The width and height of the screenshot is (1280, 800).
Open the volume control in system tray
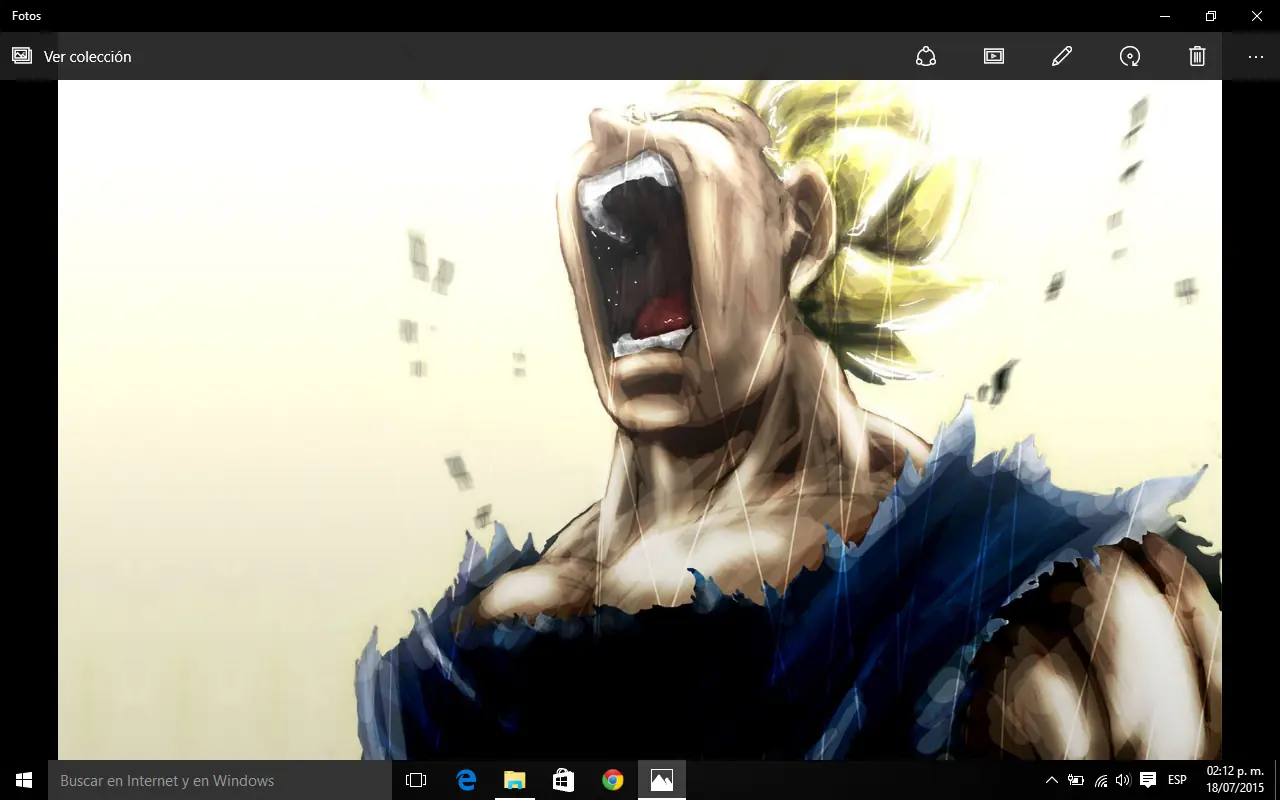coord(1123,780)
